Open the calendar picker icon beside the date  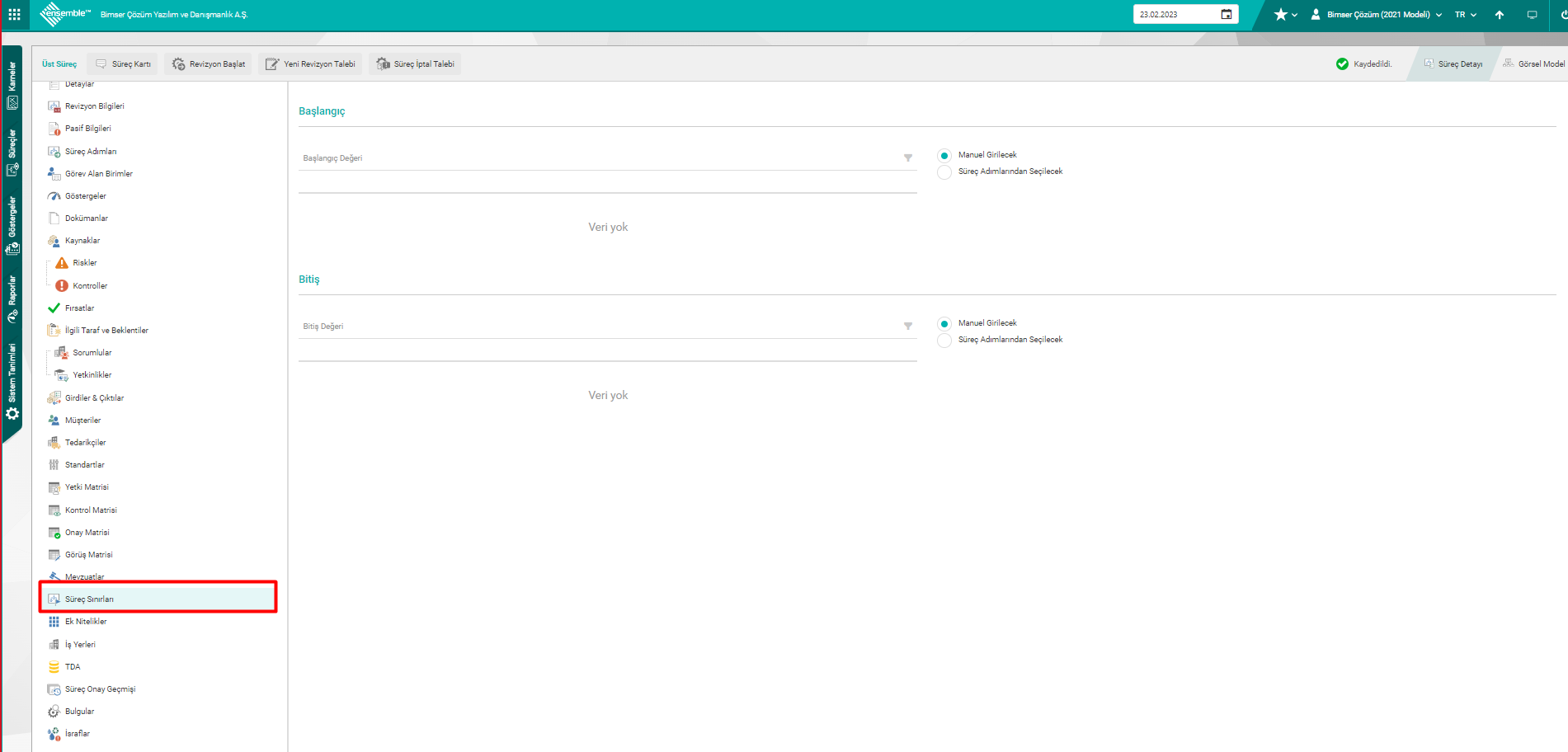pyautogui.click(x=1227, y=14)
